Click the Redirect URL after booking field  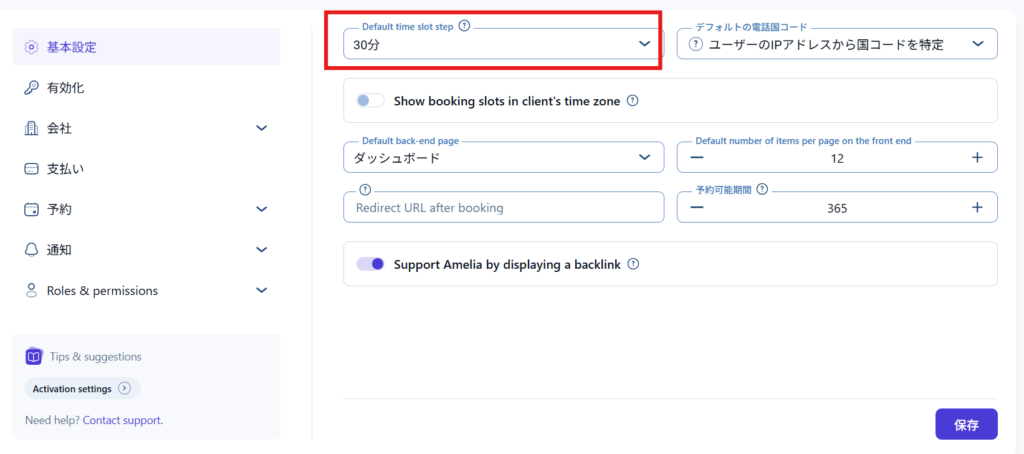coord(503,208)
